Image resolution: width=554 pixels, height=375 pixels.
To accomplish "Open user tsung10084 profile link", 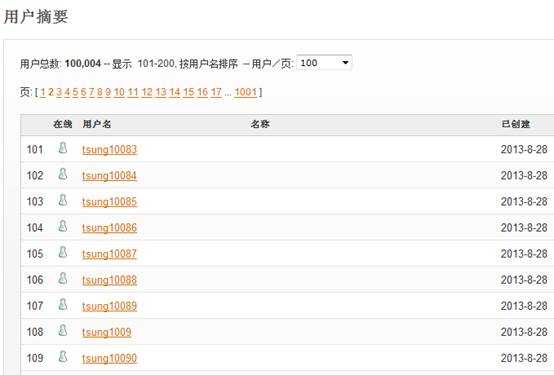I will point(110,176).
